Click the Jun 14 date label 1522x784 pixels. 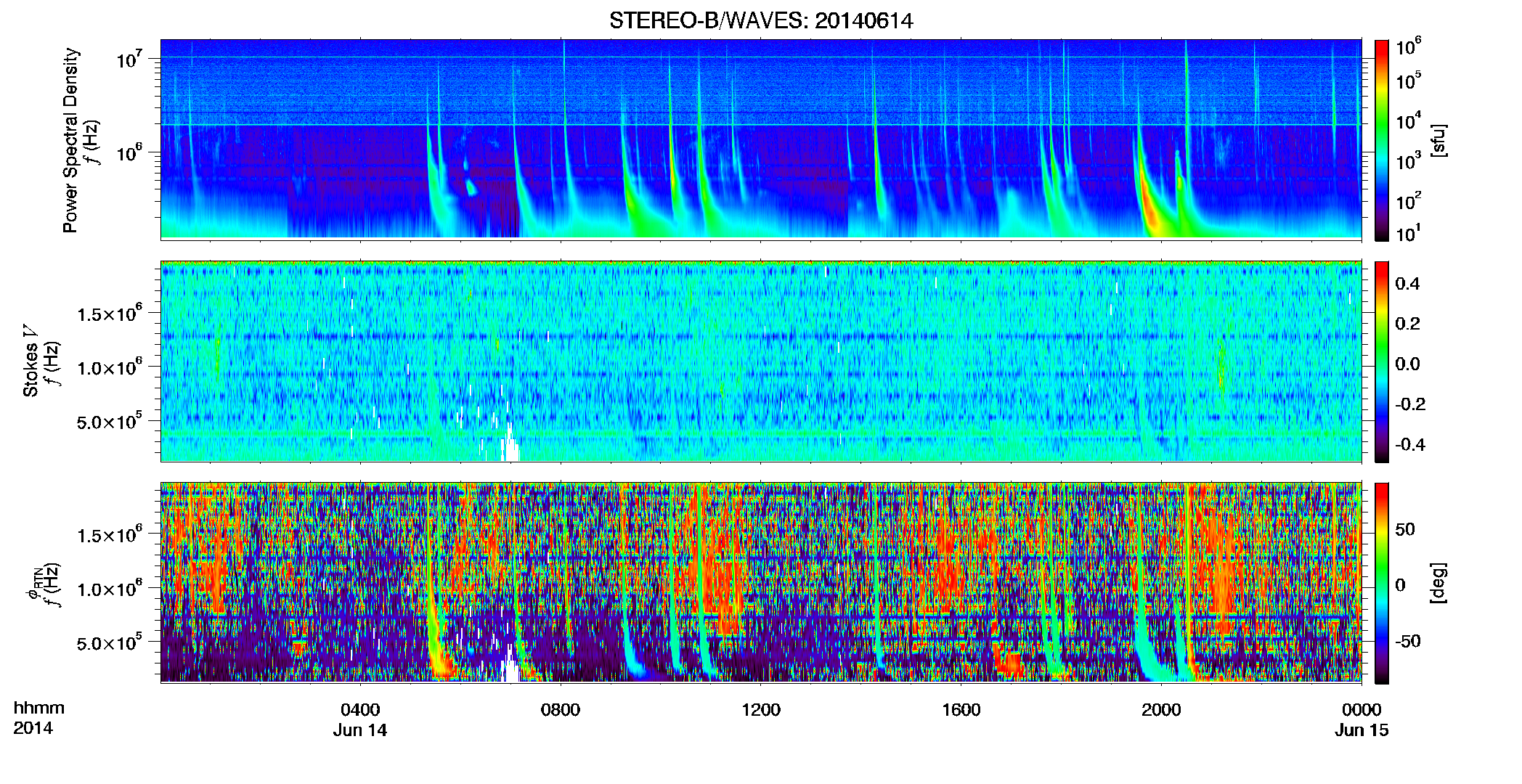click(x=360, y=730)
